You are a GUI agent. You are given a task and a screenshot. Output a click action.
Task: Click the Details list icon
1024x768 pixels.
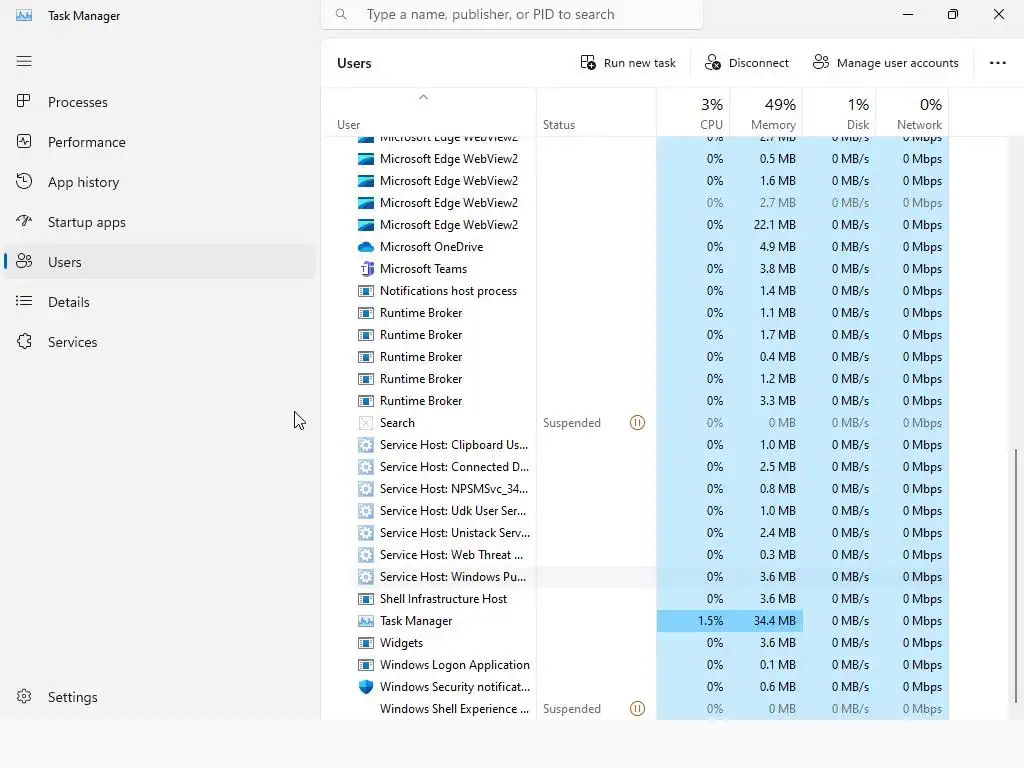pyautogui.click(x=24, y=301)
